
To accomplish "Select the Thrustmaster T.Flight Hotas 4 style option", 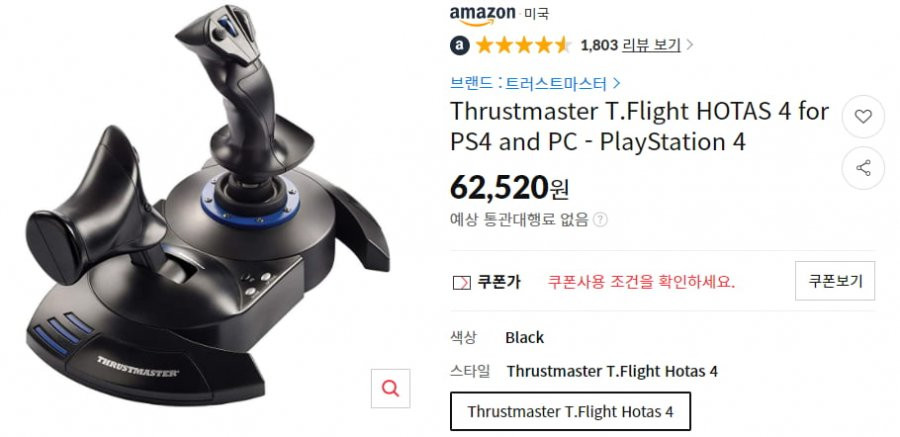I will pos(570,411).
